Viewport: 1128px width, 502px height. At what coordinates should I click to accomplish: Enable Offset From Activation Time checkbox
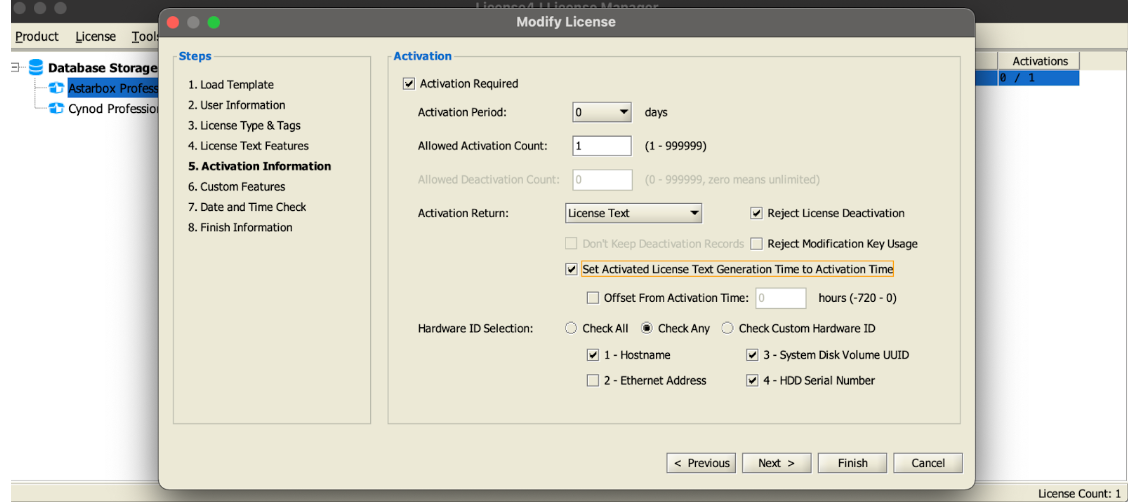click(593, 298)
